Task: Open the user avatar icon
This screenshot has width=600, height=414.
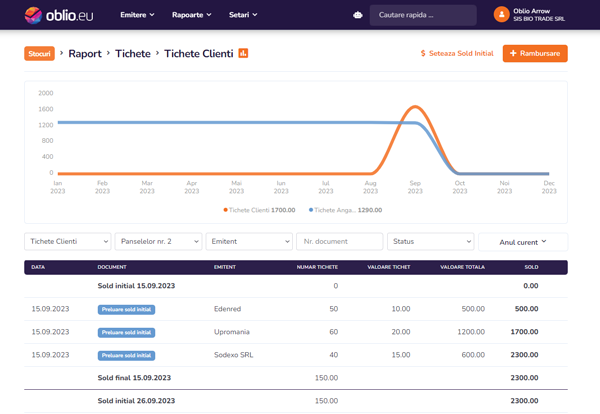Action: [x=501, y=15]
